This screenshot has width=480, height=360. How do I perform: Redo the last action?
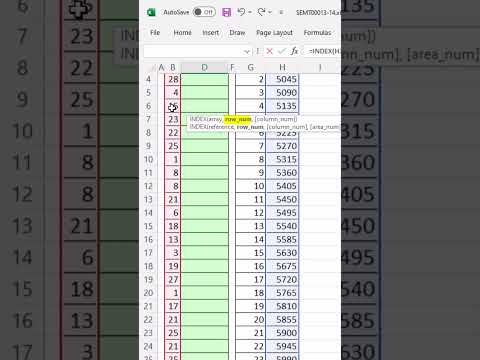pos(261,12)
